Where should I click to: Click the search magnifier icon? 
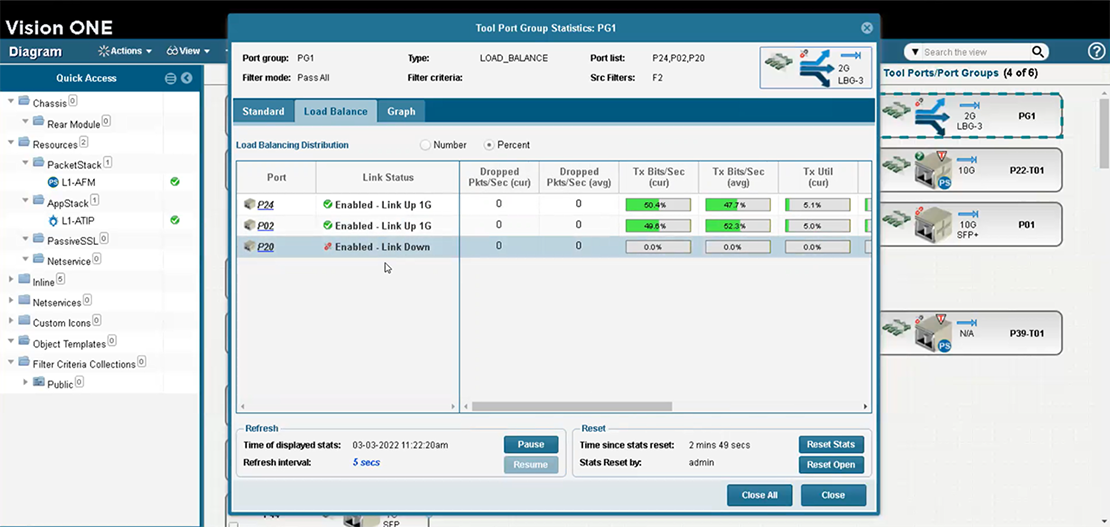1038,52
